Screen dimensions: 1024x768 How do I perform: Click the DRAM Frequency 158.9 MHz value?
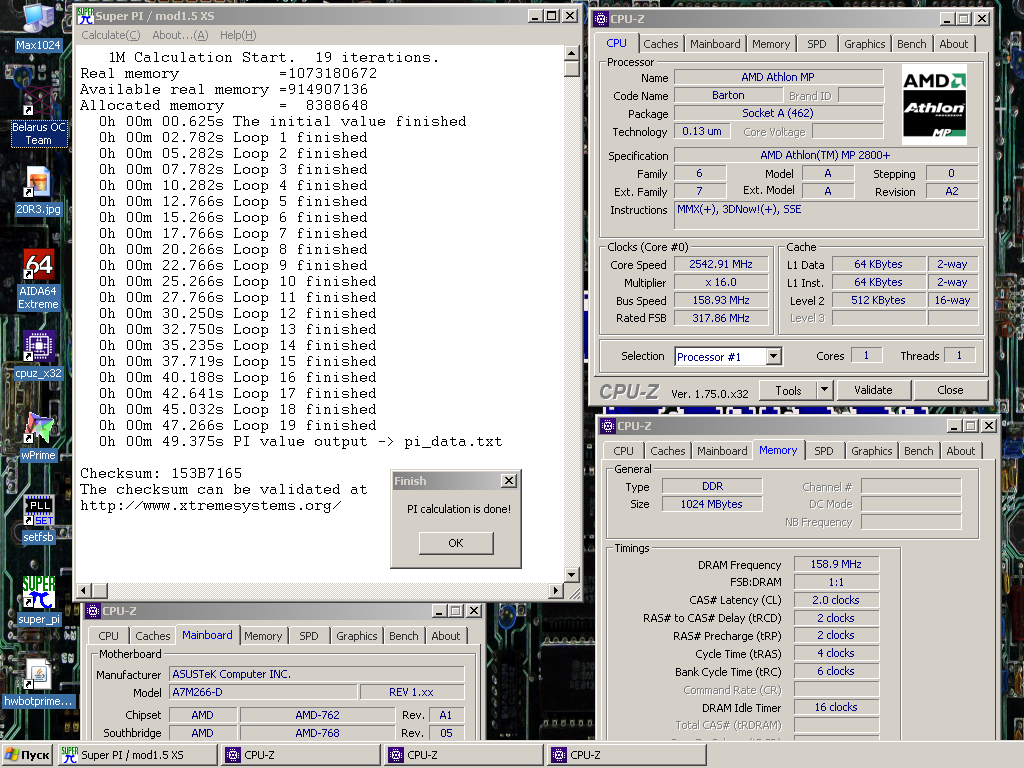pyautogui.click(x=836, y=564)
